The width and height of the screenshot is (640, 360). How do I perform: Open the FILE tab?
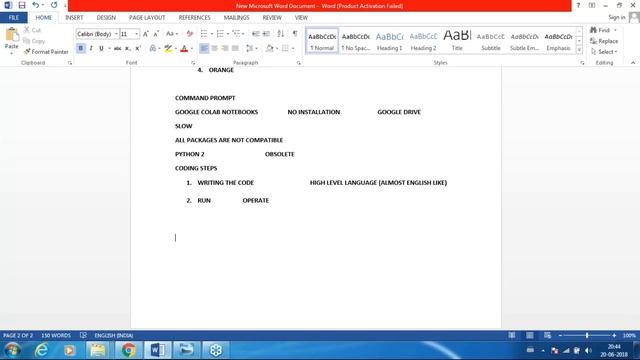point(13,18)
